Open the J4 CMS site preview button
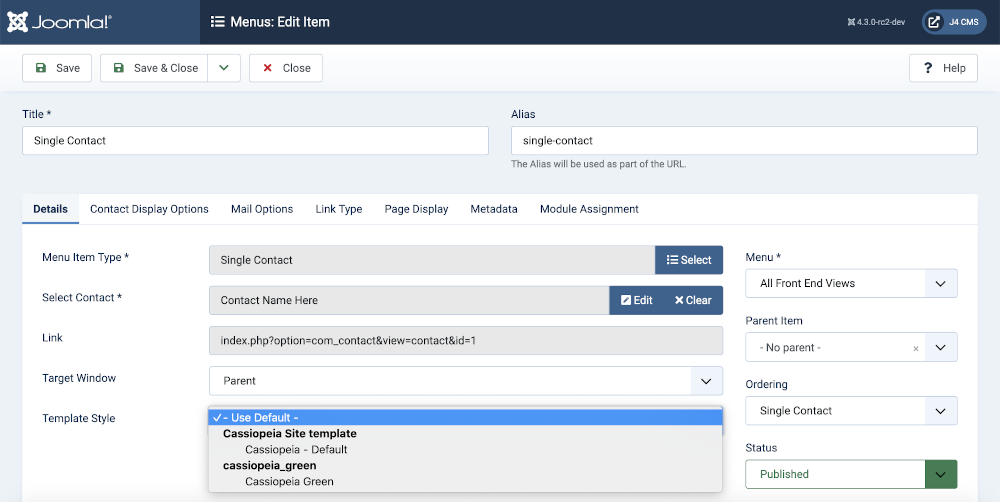The width and height of the screenshot is (1000, 502). (x=954, y=22)
